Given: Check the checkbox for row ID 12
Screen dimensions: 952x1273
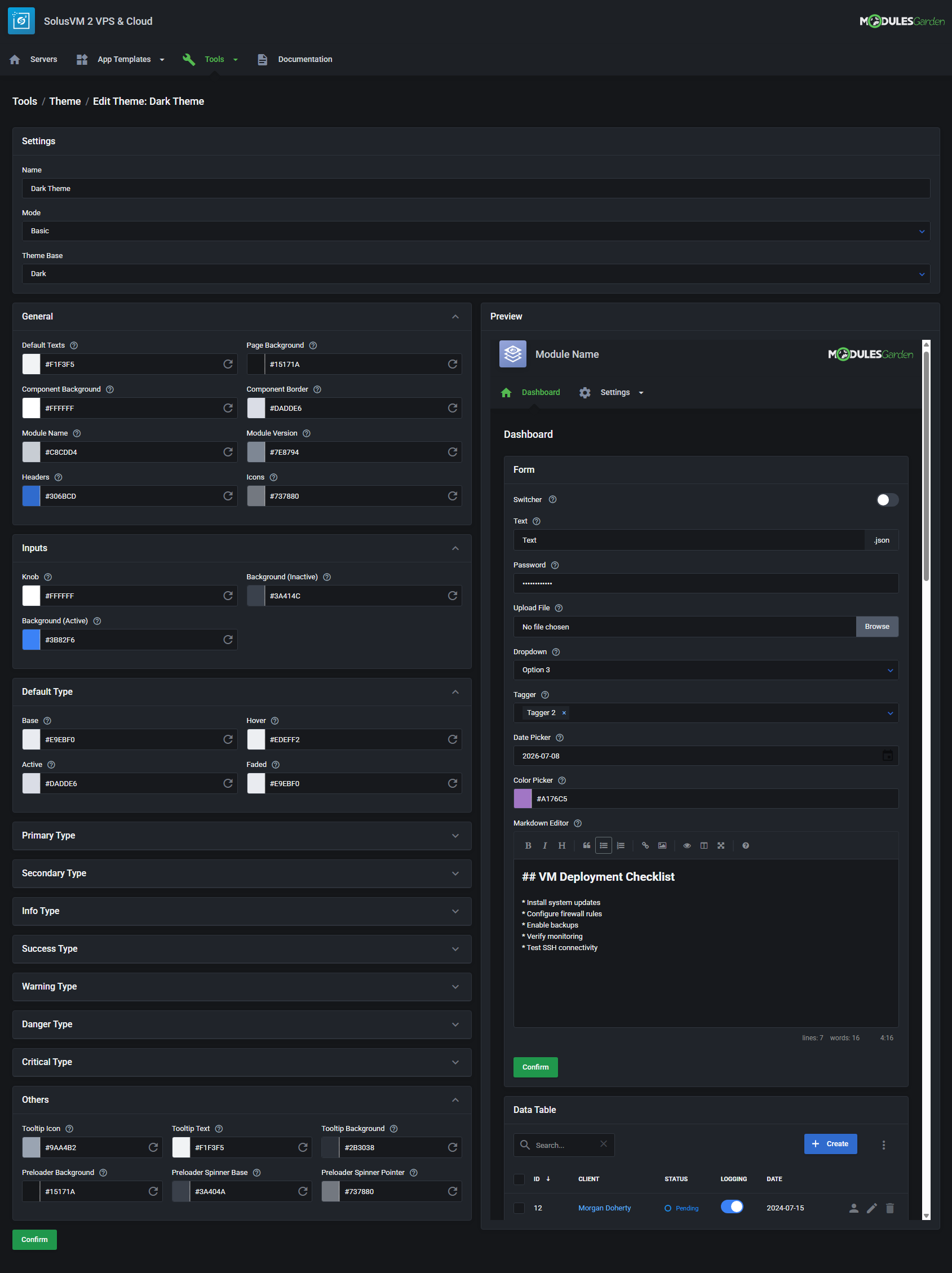Looking at the screenshot, I should tap(519, 1208).
